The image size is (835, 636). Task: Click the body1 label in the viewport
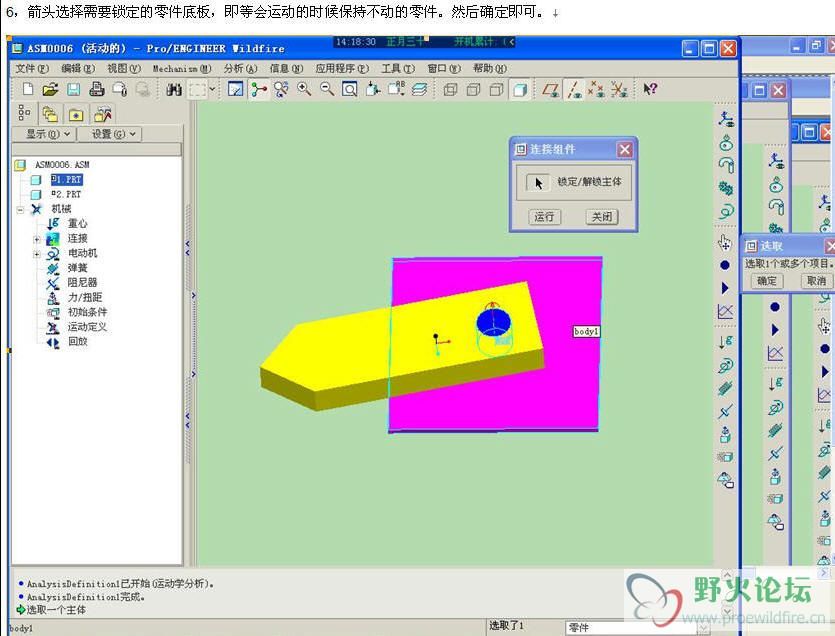pos(586,331)
